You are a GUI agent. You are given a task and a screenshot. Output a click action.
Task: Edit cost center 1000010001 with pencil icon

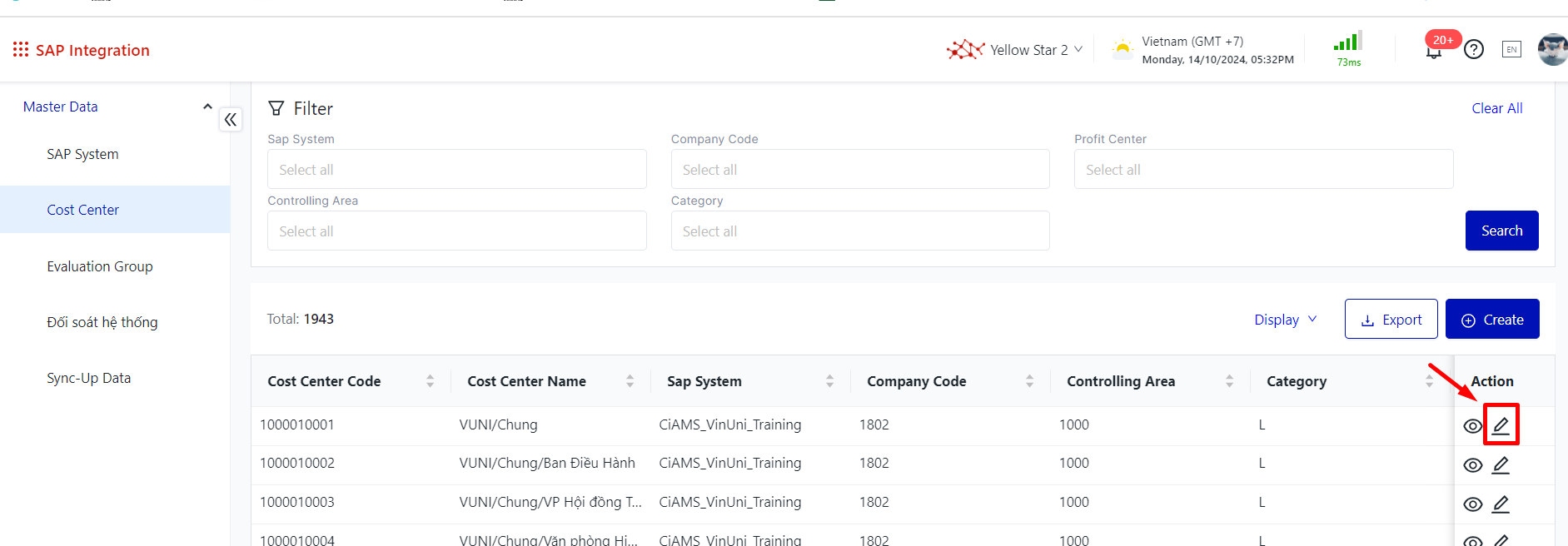click(1501, 425)
